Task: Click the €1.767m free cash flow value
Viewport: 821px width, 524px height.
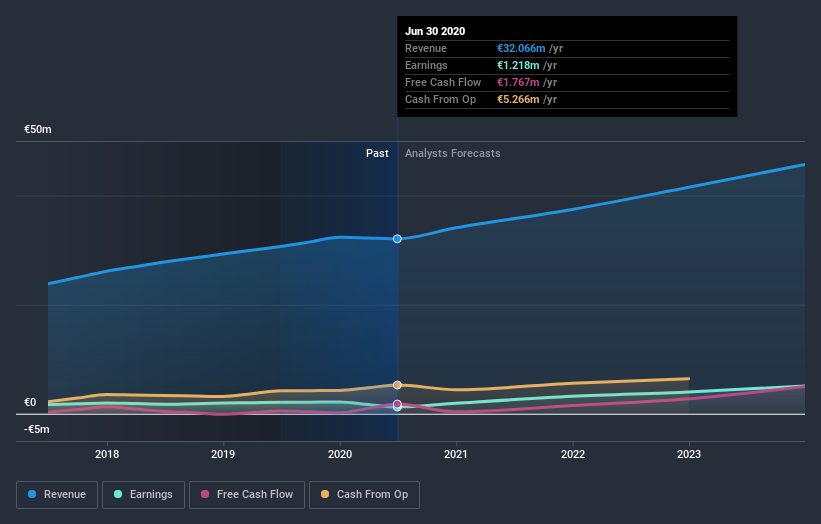Action: [x=518, y=82]
